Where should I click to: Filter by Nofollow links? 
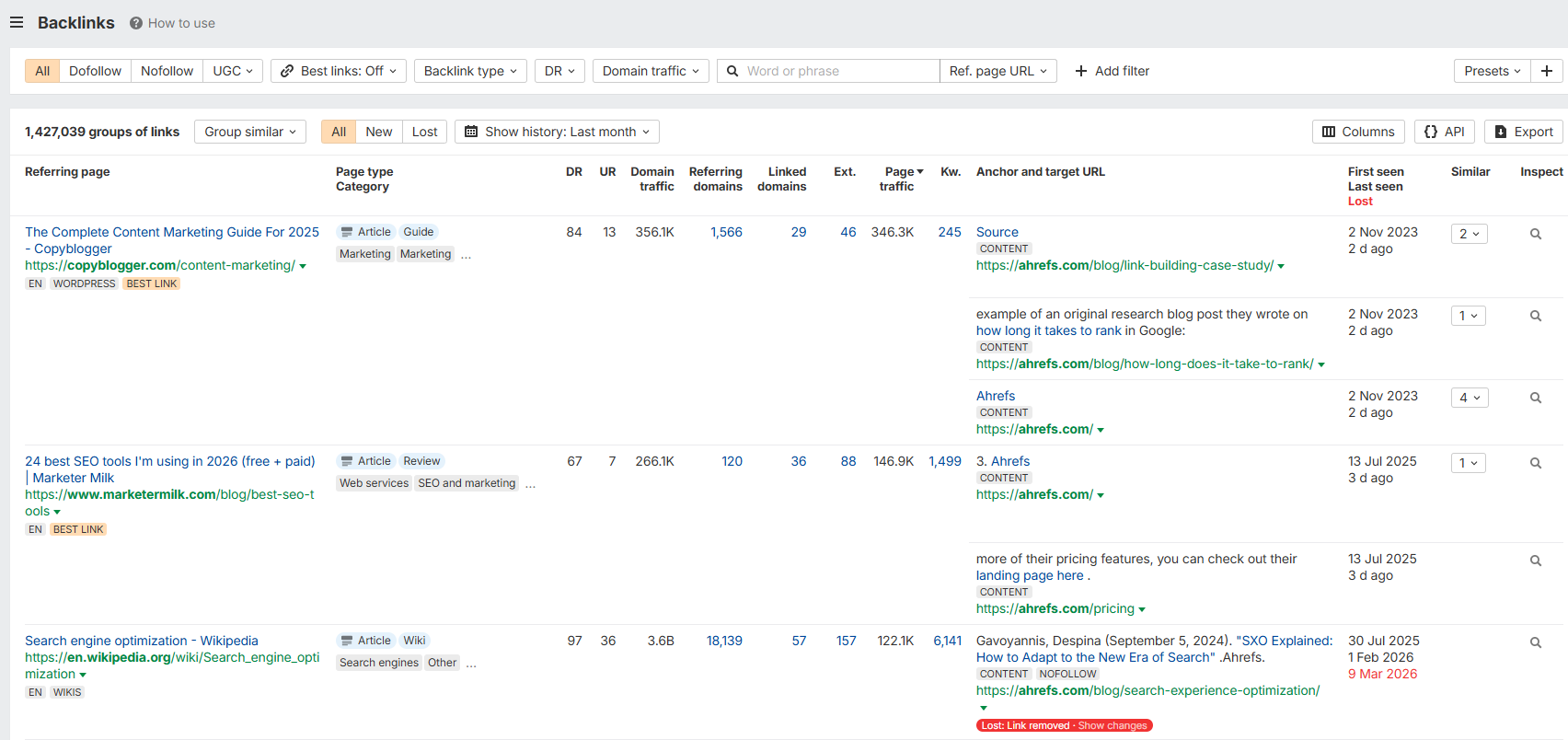pos(167,71)
